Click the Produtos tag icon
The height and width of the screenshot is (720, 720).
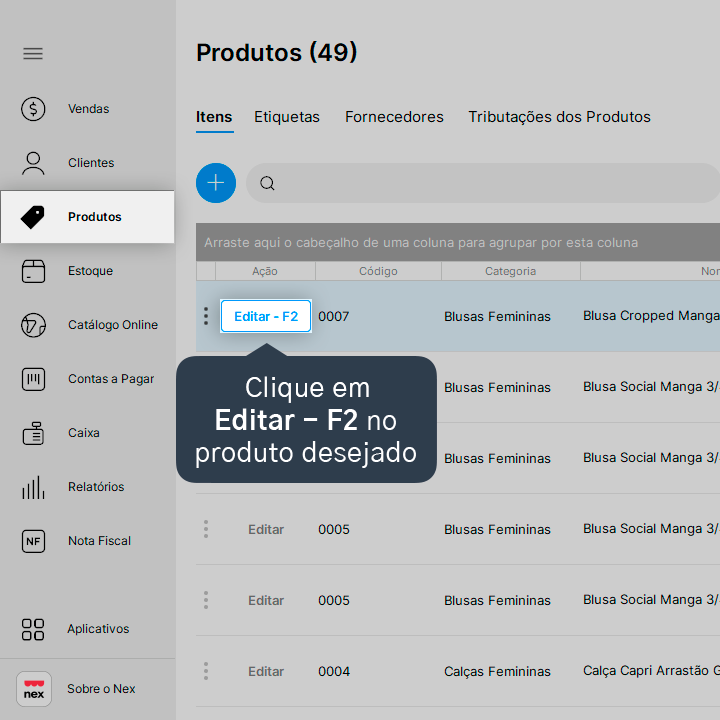33,217
